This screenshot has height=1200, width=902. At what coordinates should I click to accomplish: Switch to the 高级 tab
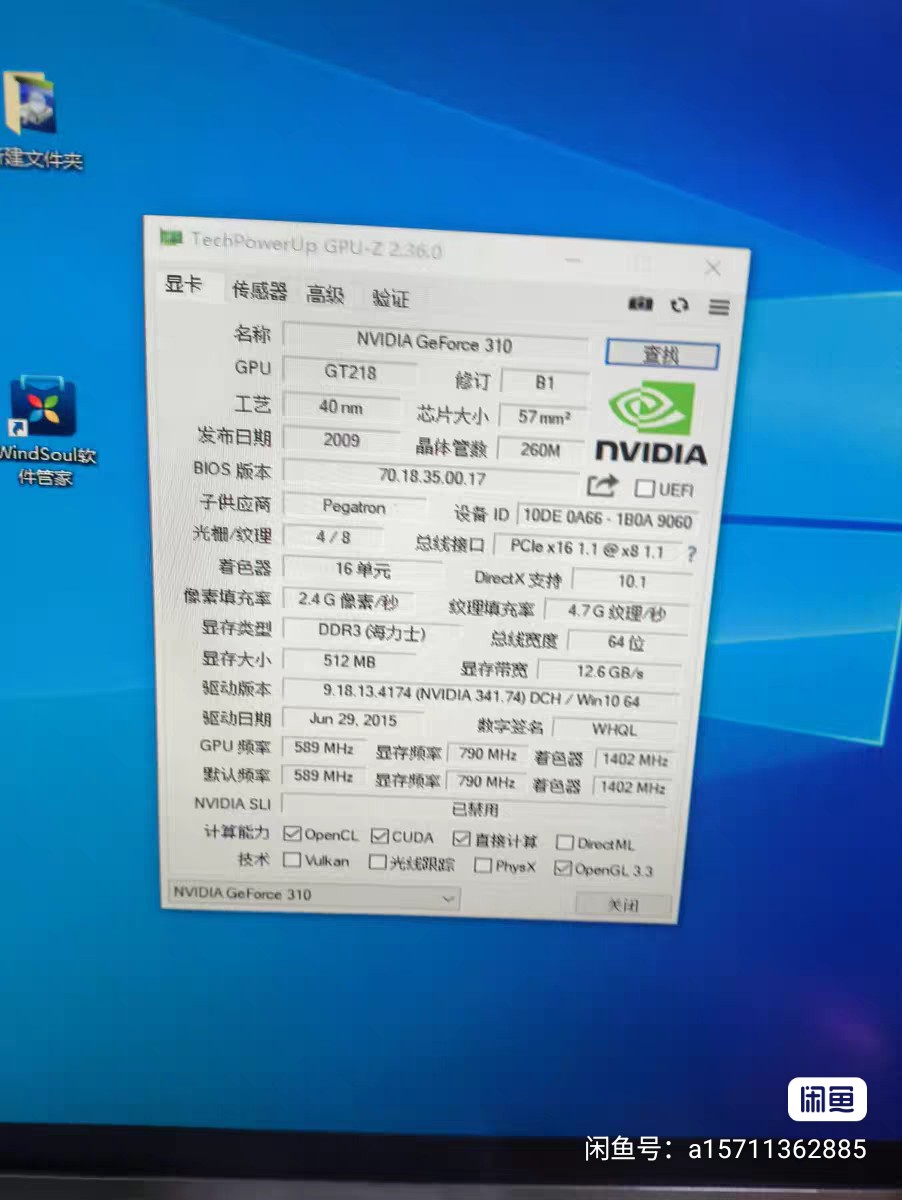coord(325,294)
